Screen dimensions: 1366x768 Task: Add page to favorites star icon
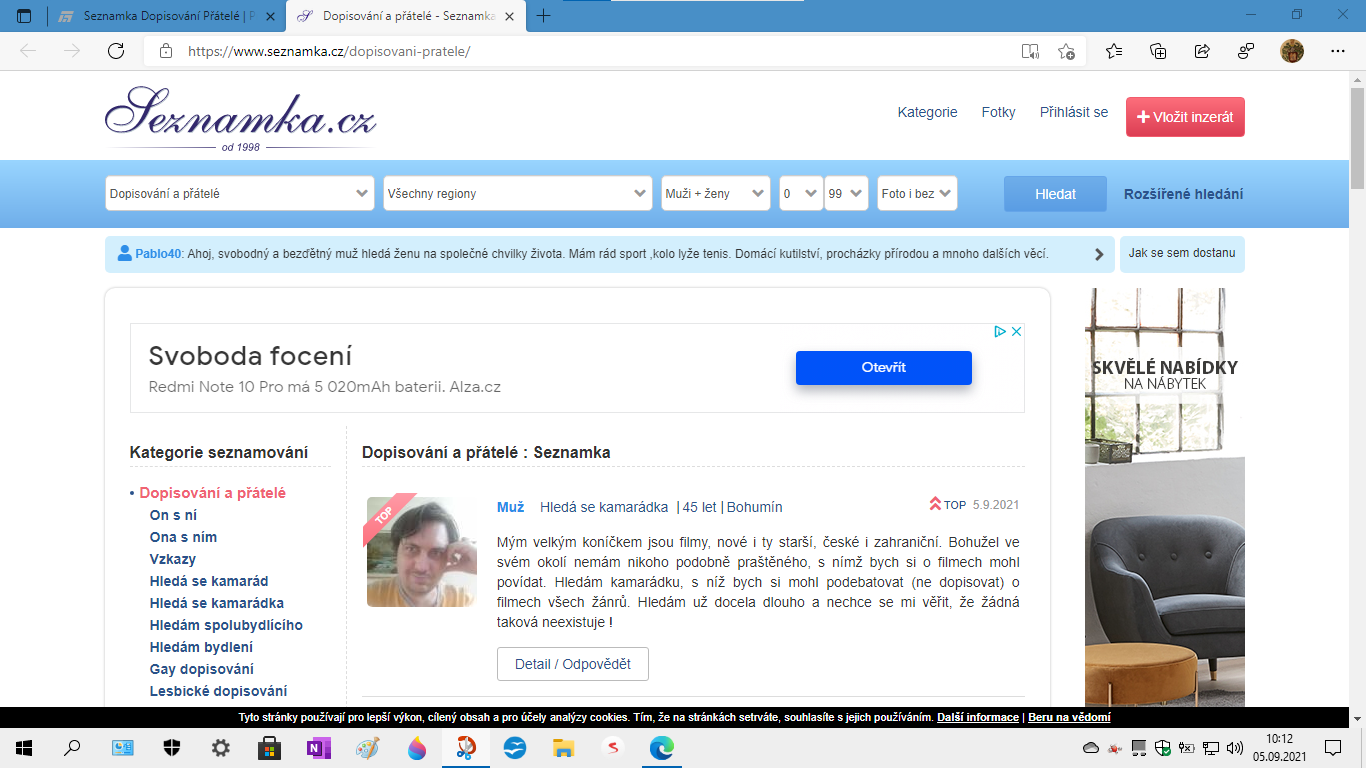click(x=1066, y=51)
